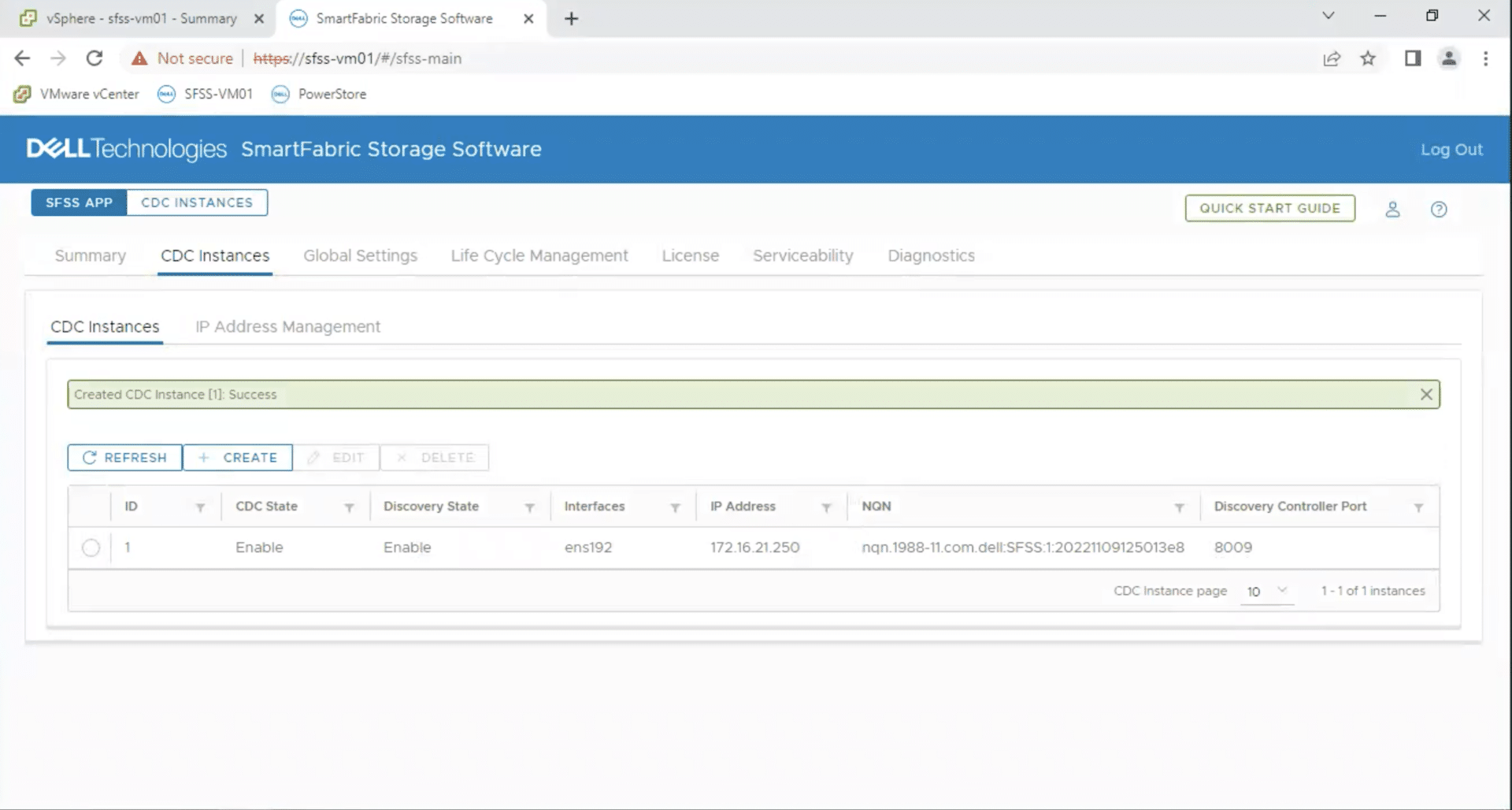Dismiss the Created CDC Instance success banner
Viewport: 1512px width, 810px height.
(1426, 394)
